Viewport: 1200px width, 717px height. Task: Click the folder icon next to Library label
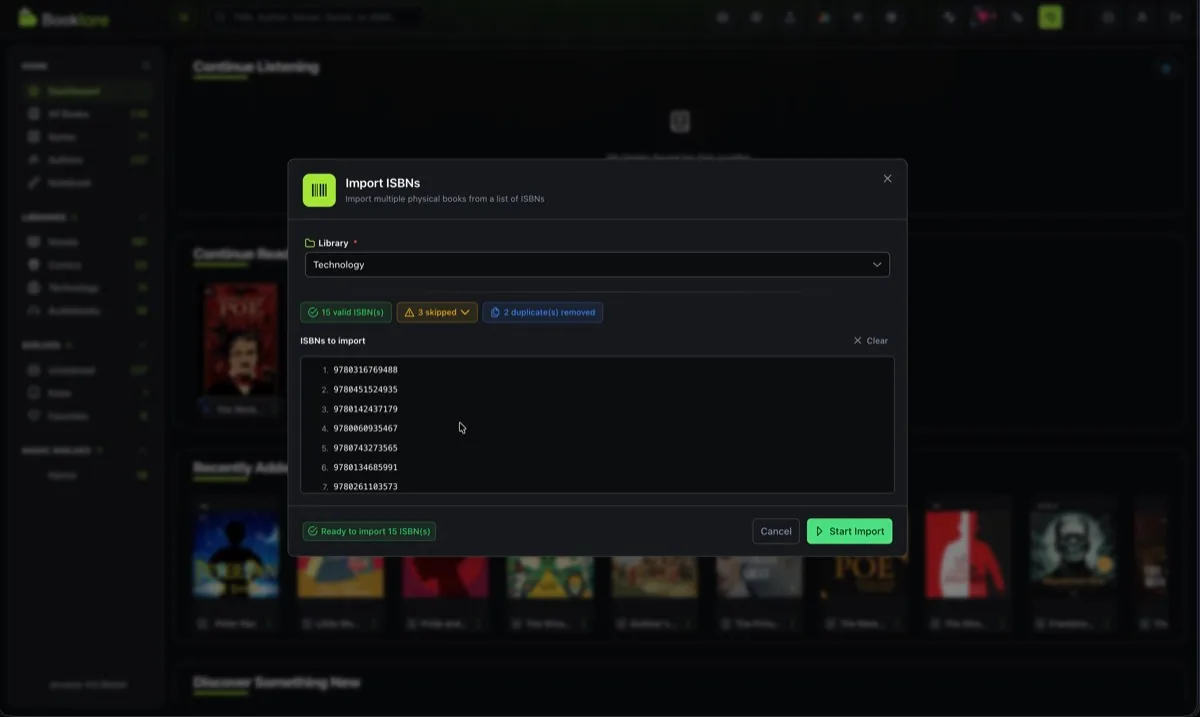coord(310,243)
